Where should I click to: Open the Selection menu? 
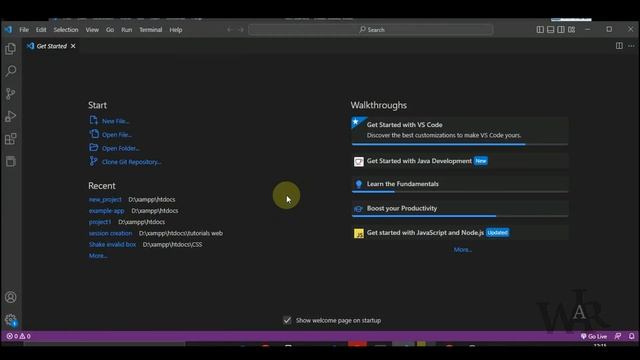coord(66,30)
